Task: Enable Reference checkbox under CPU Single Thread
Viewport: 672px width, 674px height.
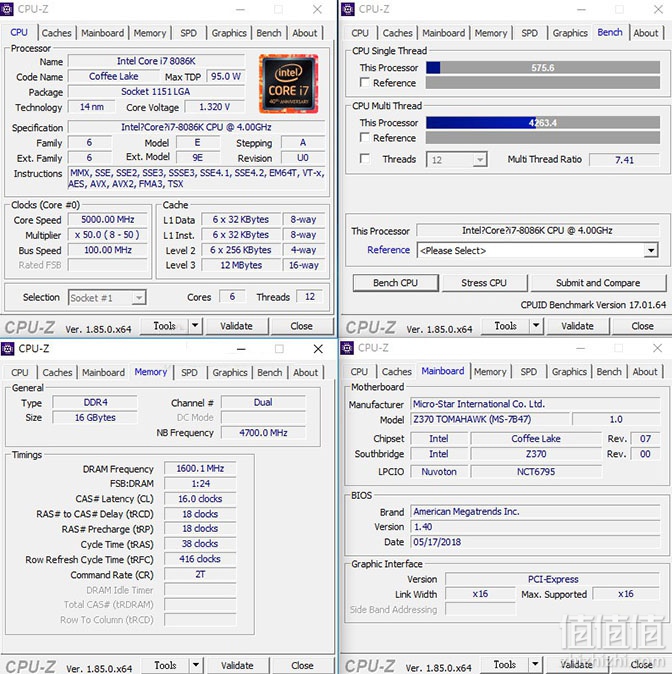Action: tap(365, 82)
